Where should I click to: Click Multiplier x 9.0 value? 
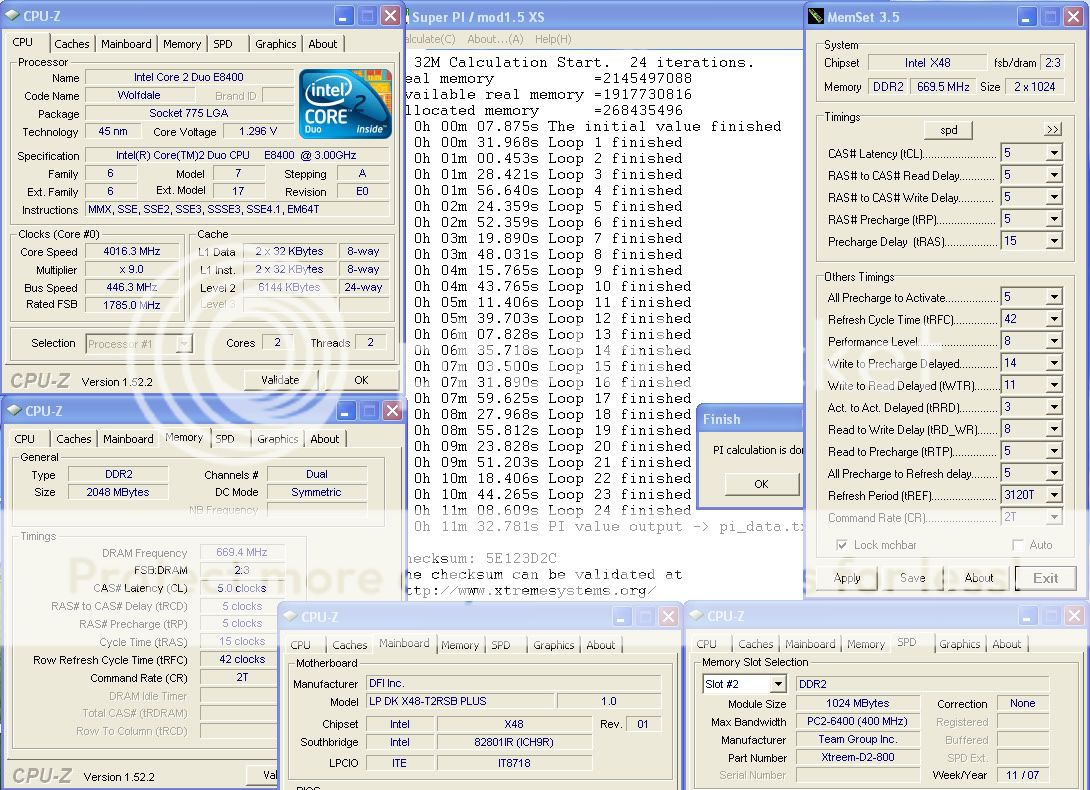click(x=132, y=269)
